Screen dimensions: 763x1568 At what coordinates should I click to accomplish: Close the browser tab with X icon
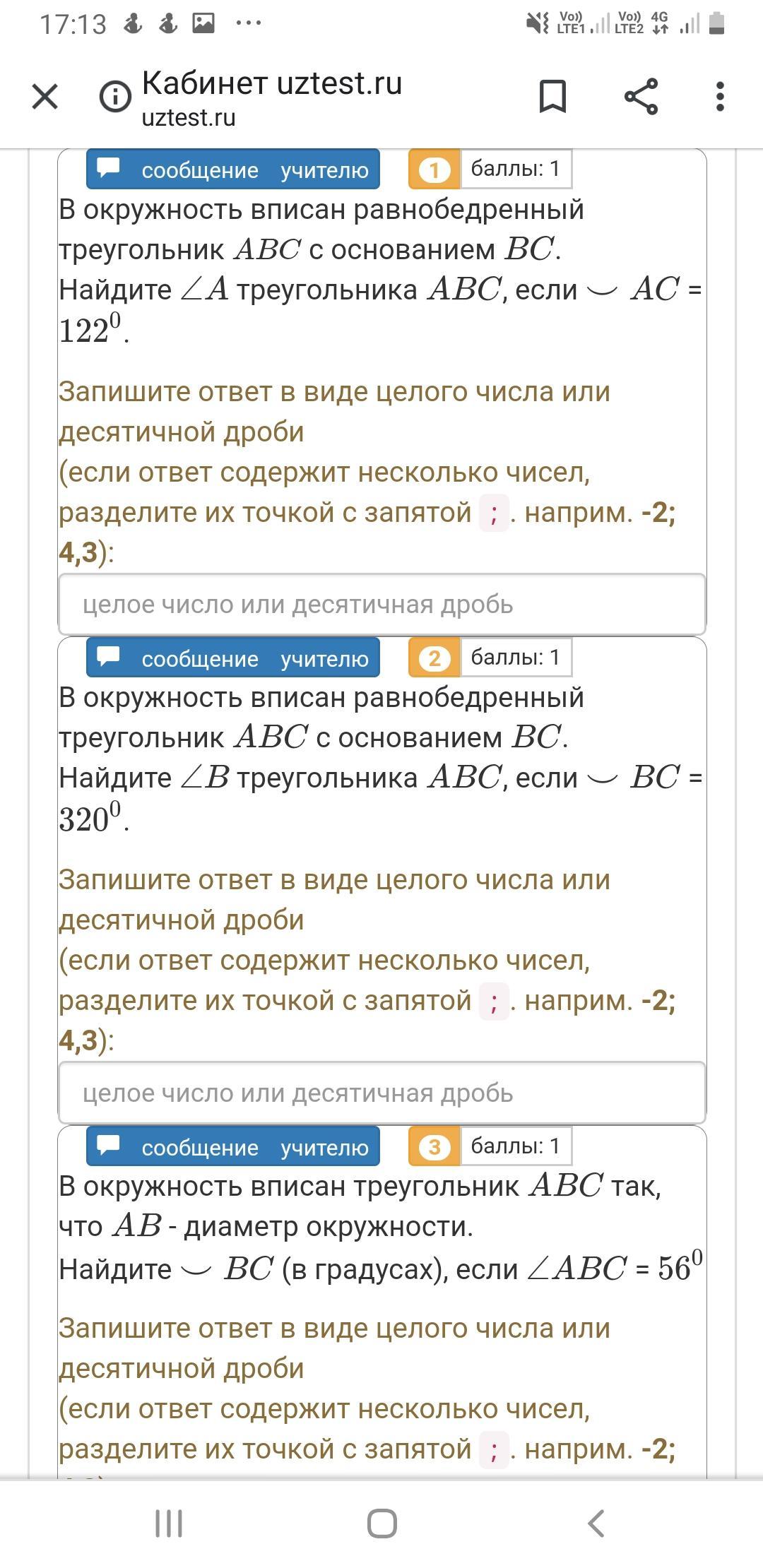click(x=45, y=97)
